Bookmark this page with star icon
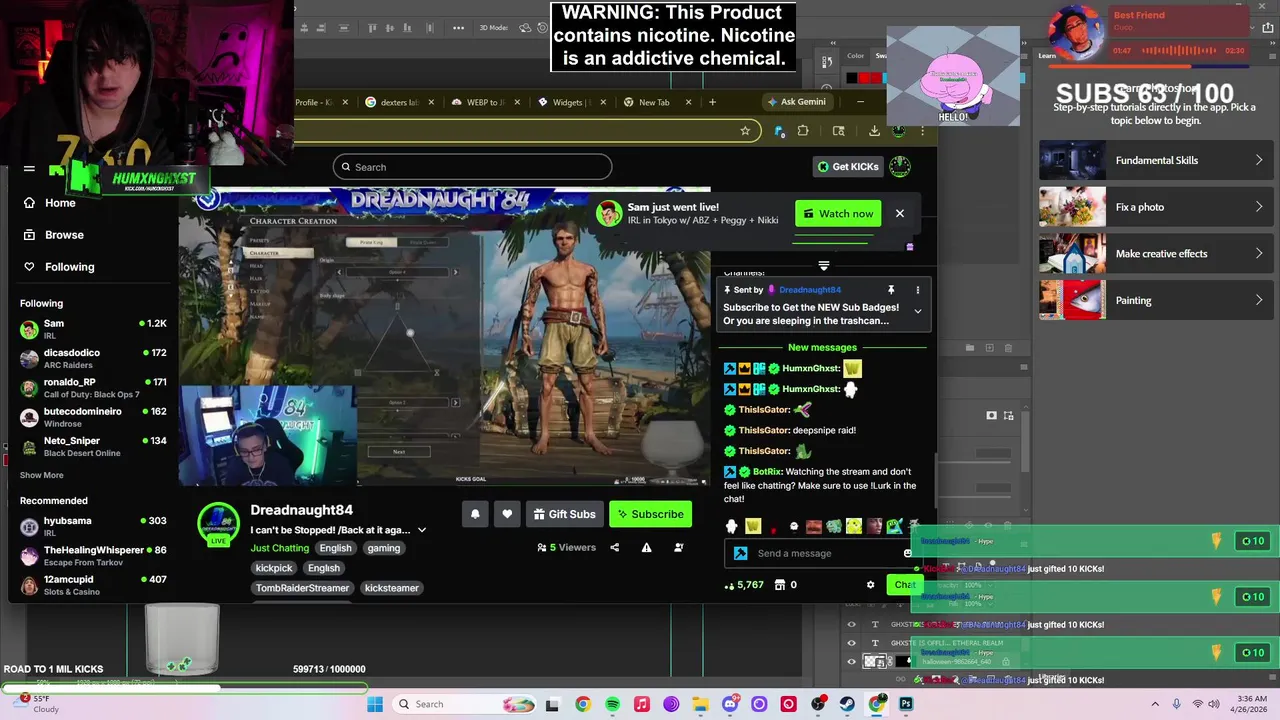Image resolution: width=1280 pixels, height=720 pixels. pyautogui.click(x=745, y=131)
